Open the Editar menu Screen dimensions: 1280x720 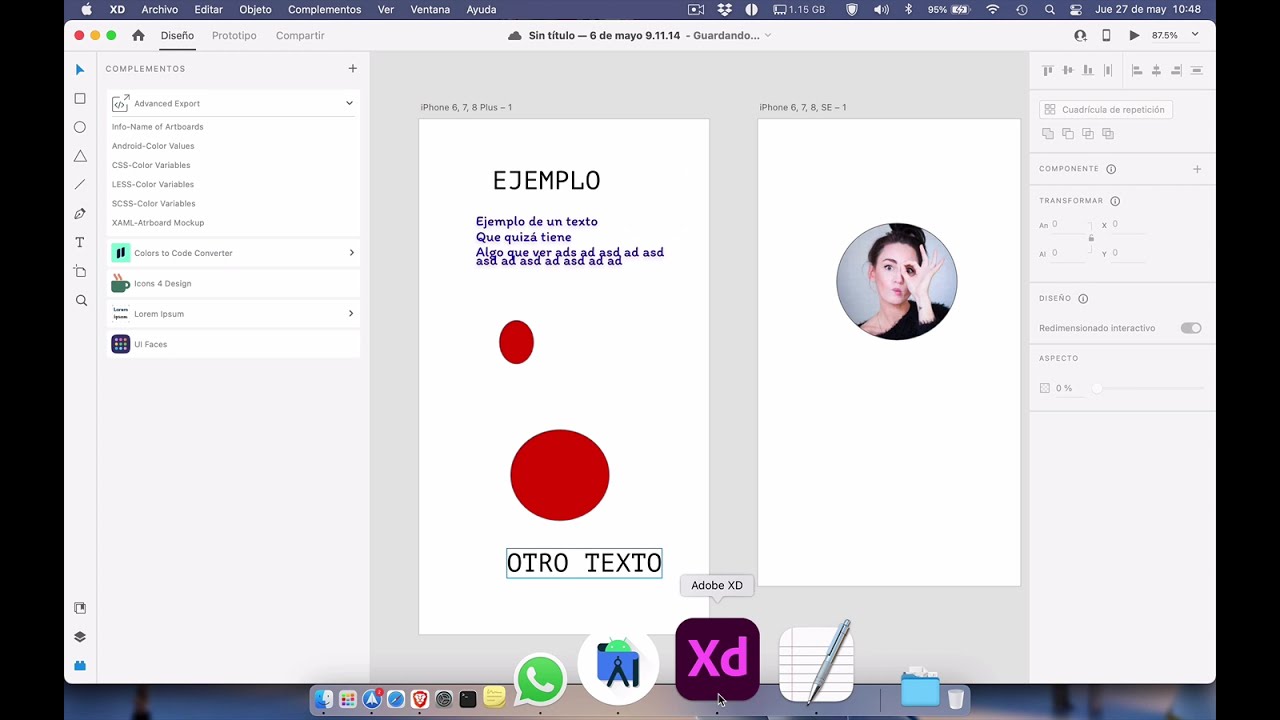[208, 9]
